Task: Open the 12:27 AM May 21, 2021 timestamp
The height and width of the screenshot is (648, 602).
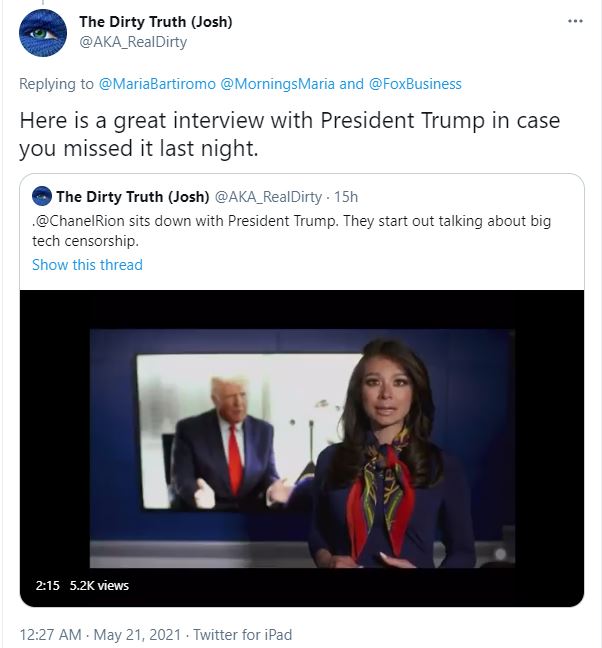Action: tap(100, 634)
